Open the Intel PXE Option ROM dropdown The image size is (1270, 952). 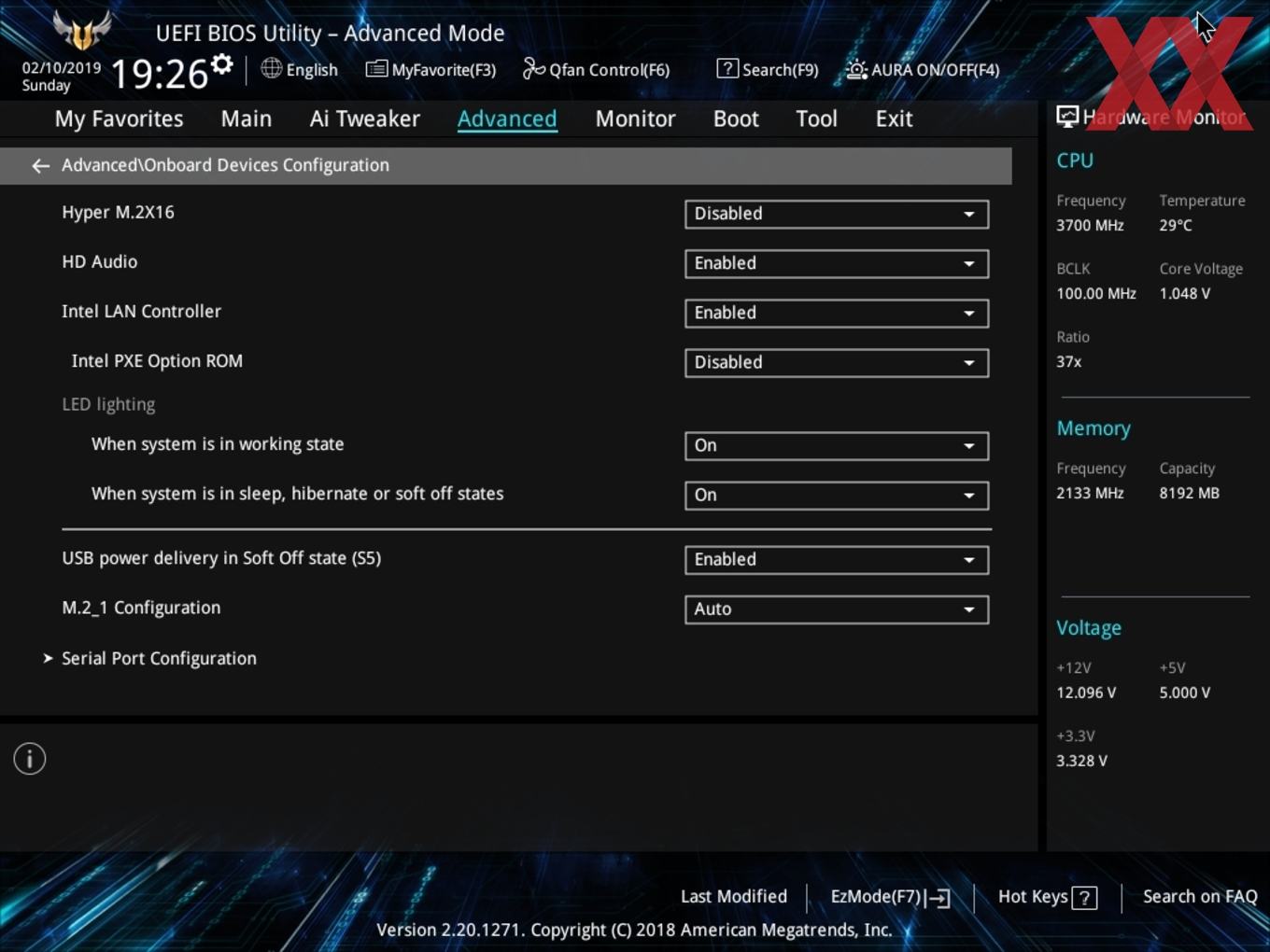point(837,362)
